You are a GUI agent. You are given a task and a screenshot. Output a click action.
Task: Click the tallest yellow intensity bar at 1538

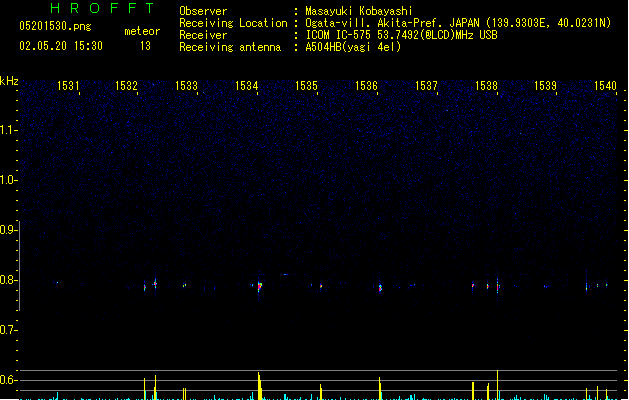(497, 385)
